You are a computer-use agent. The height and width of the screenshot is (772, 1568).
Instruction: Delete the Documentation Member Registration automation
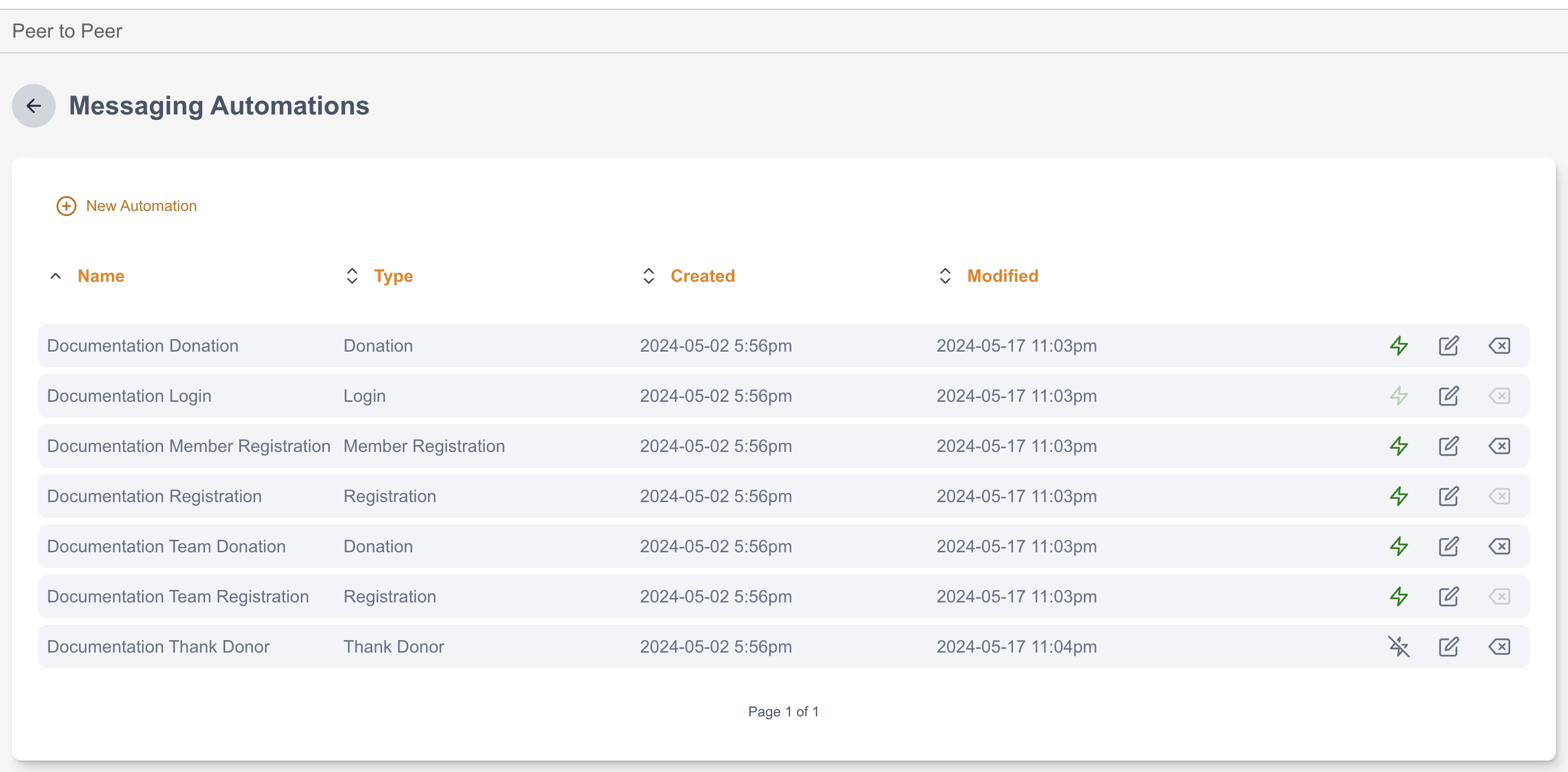pyautogui.click(x=1499, y=447)
